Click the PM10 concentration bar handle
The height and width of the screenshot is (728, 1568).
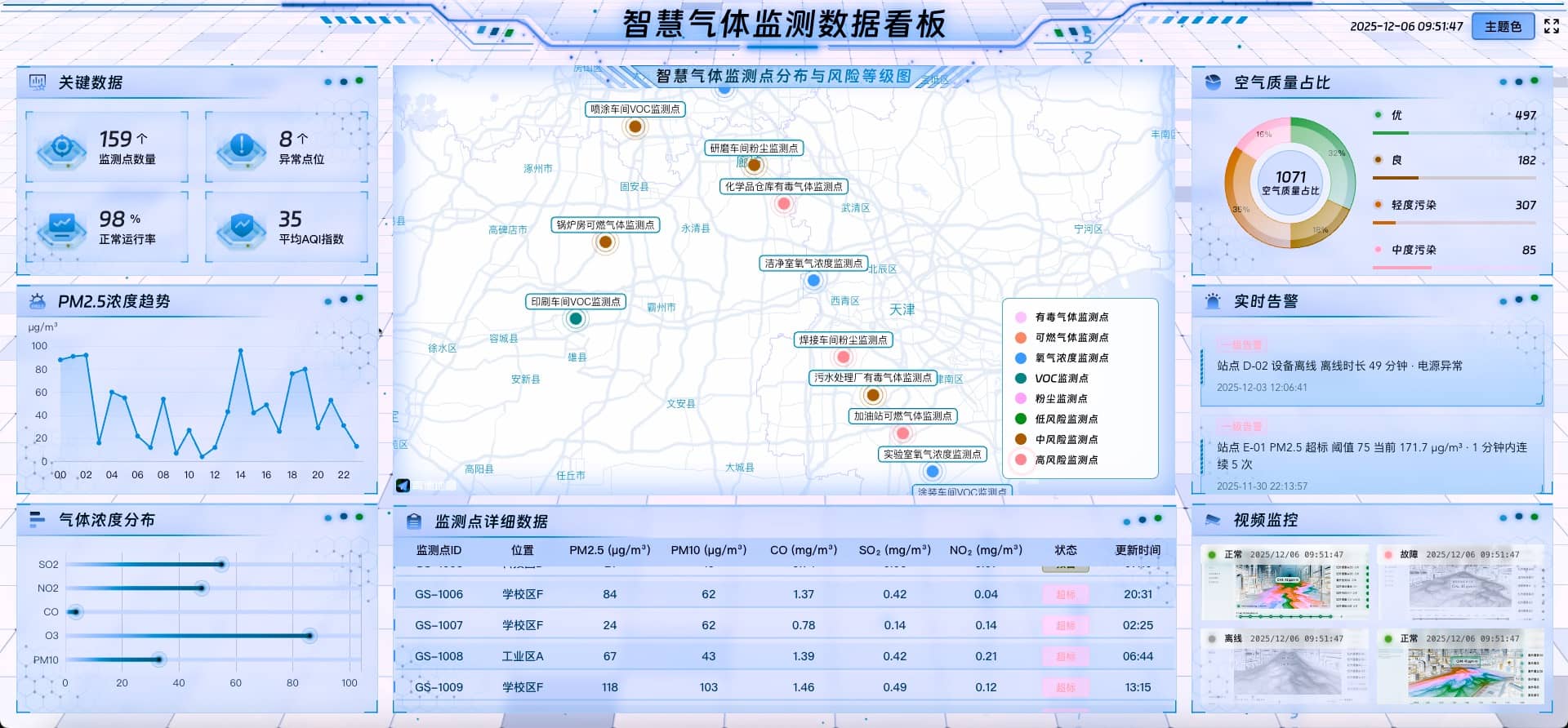(x=158, y=659)
